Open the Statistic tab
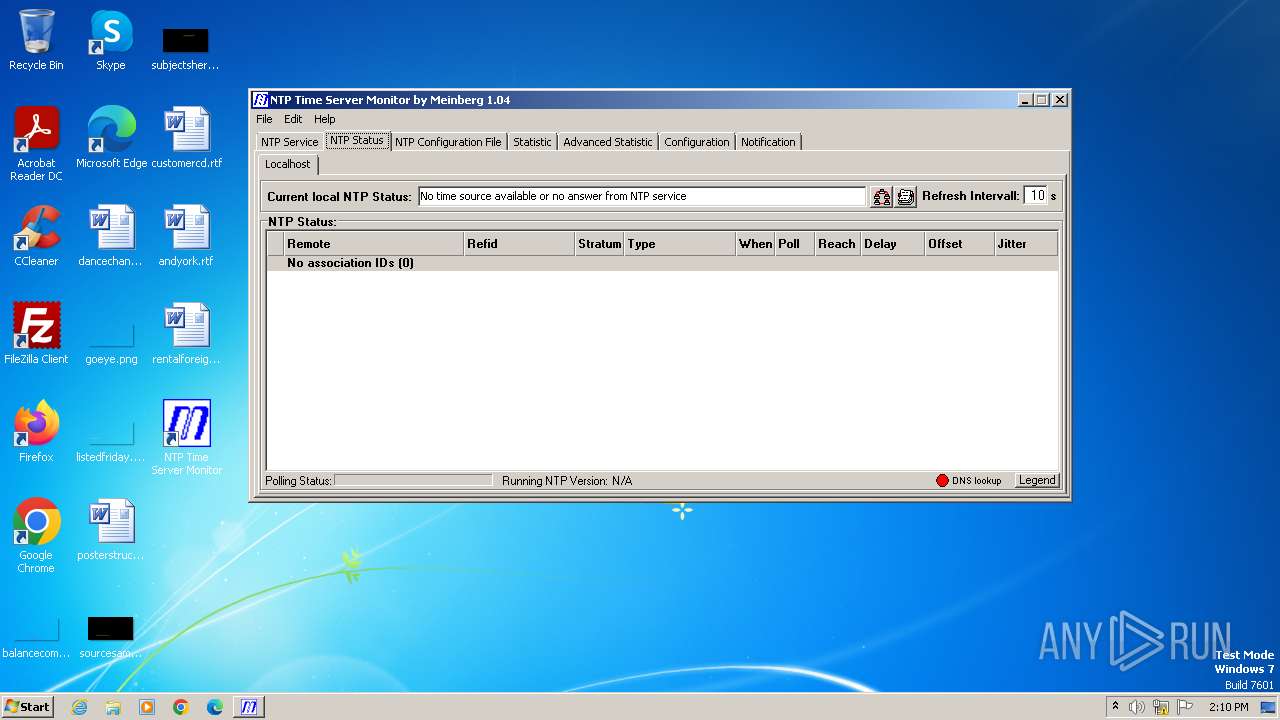The width and height of the screenshot is (1280, 720). click(x=532, y=142)
